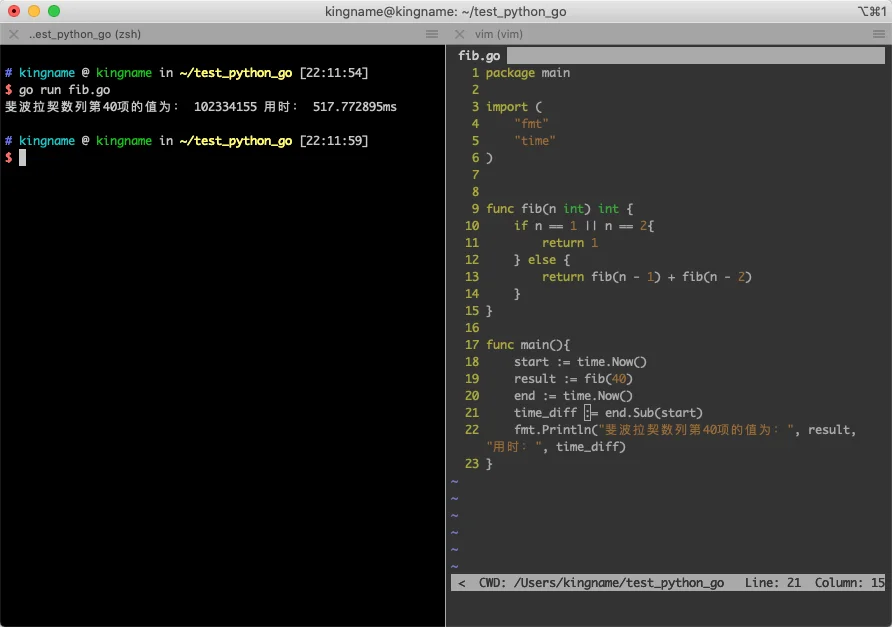892x627 pixels.
Task: Click 'Column: 15' in the vim status bar
Action: tap(849, 583)
